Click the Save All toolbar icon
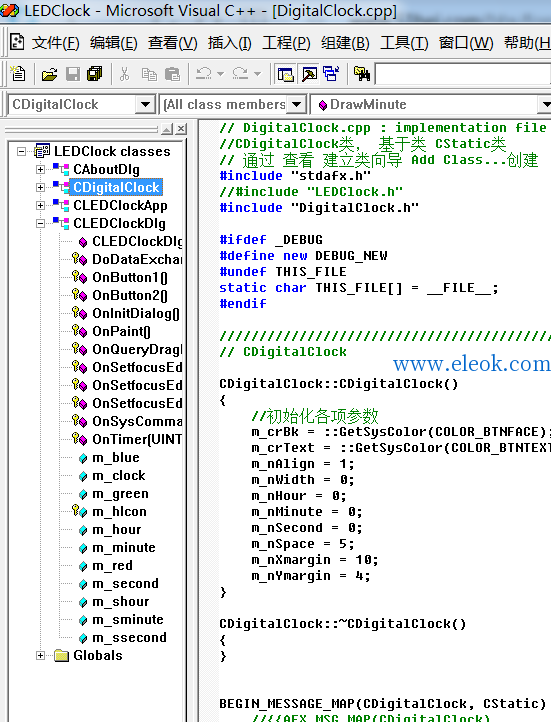The height and width of the screenshot is (725, 551). [95, 74]
